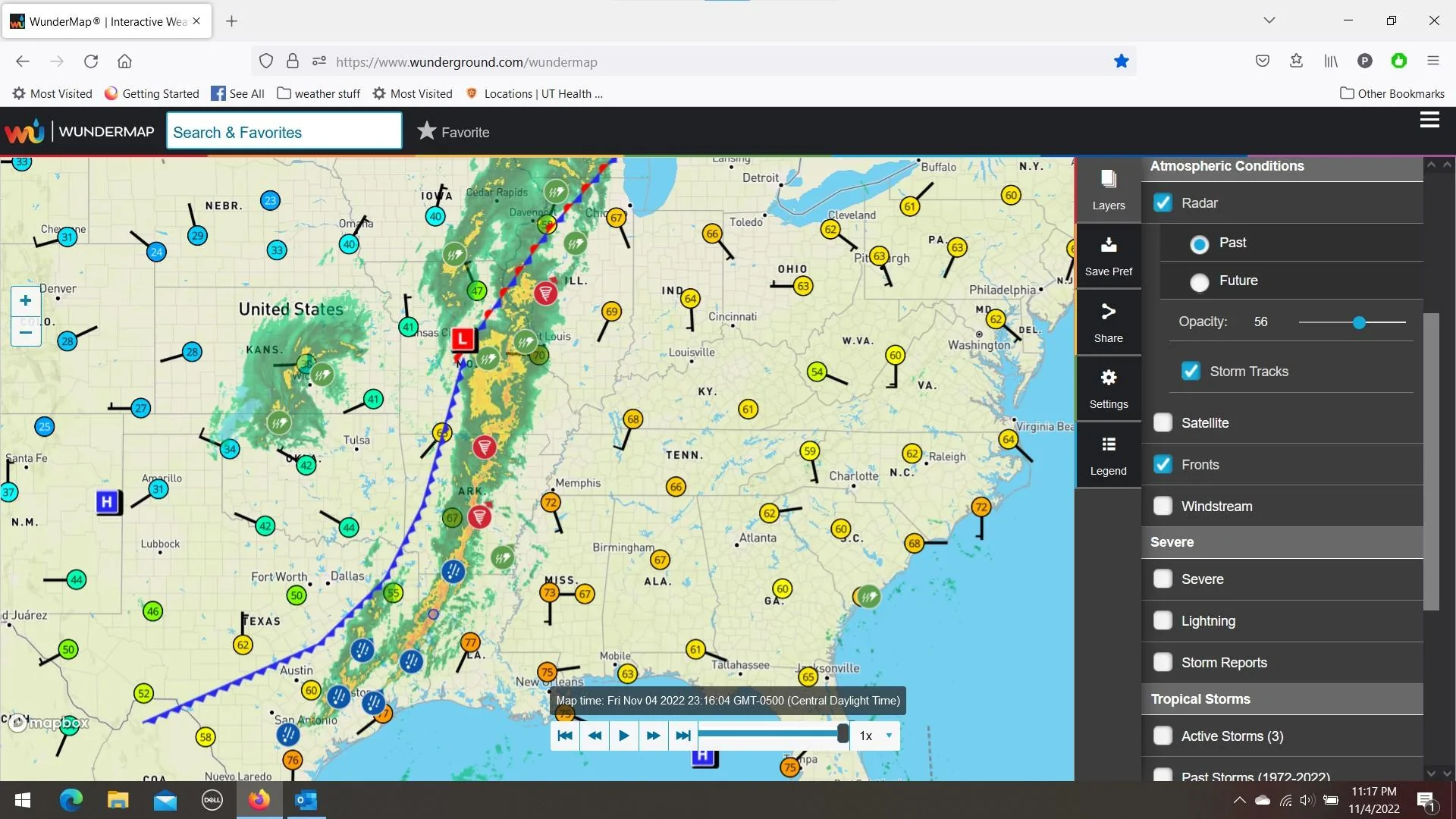Disable the Fronts layer
Viewport: 1456px width, 819px height.
[1163, 464]
